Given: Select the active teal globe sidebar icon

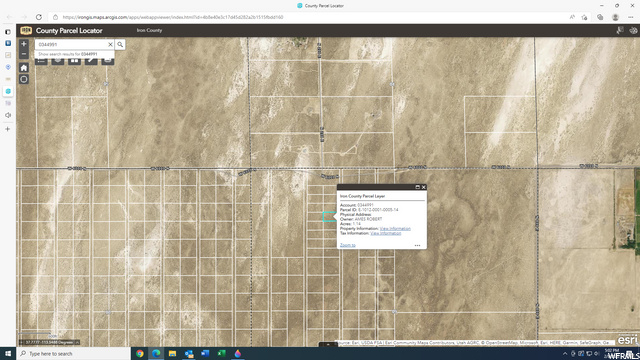Looking at the screenshot, I should coord(8,91).
